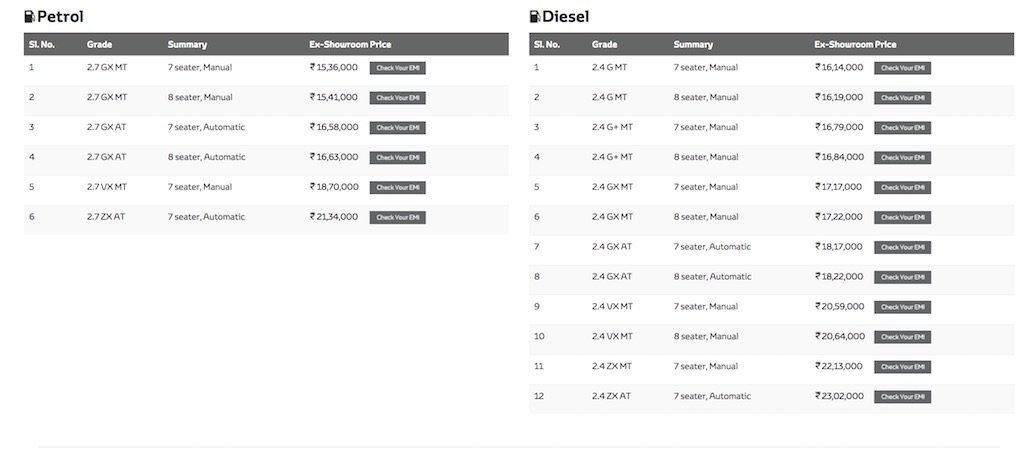Click the Petrol table Summary column header

tap(187, 45)
